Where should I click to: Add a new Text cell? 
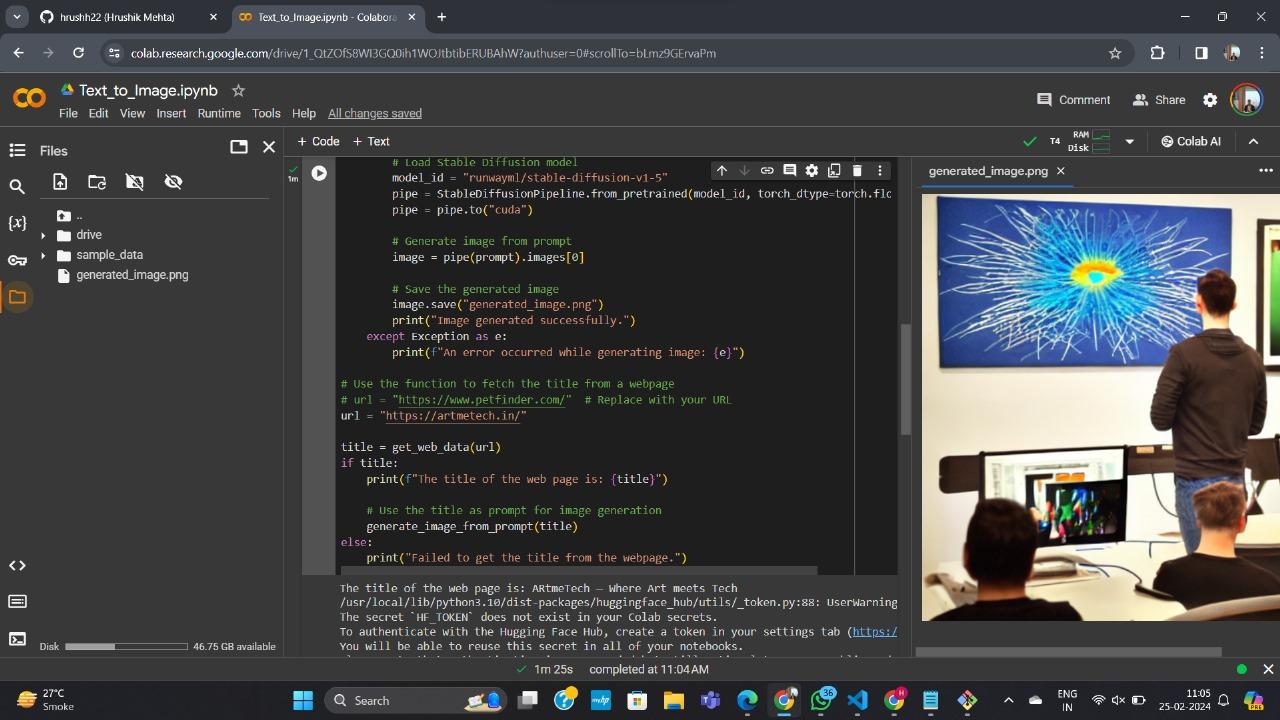click(x=371, y=141)
